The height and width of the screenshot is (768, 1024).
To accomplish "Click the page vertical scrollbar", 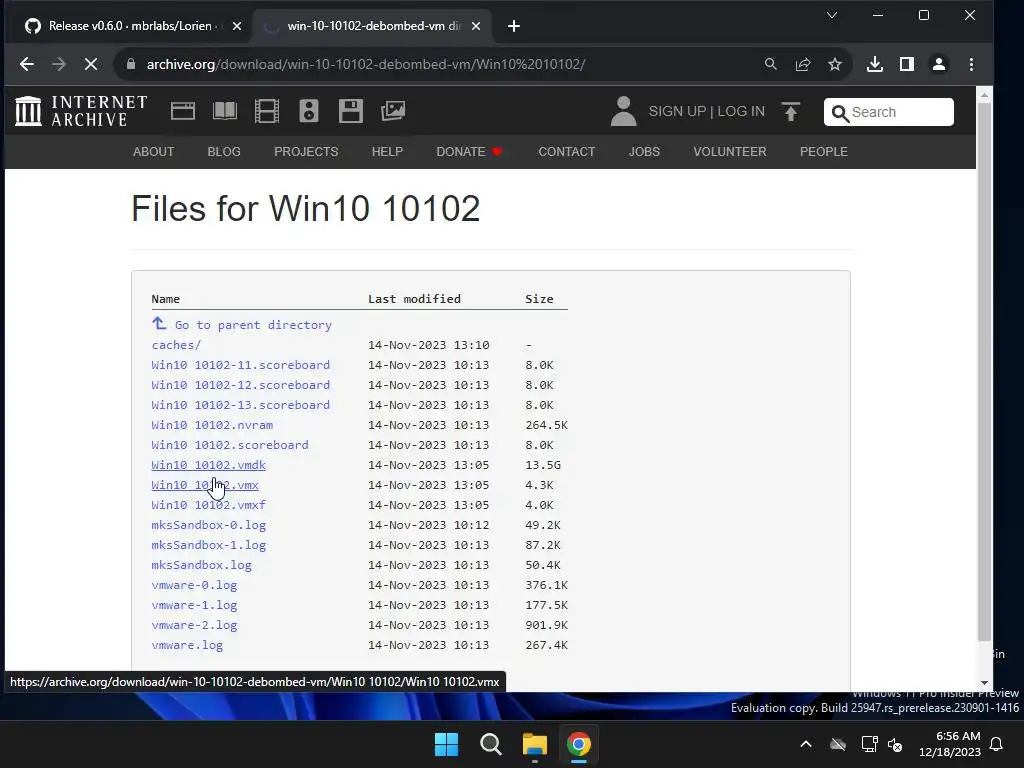I will point(984,372).
